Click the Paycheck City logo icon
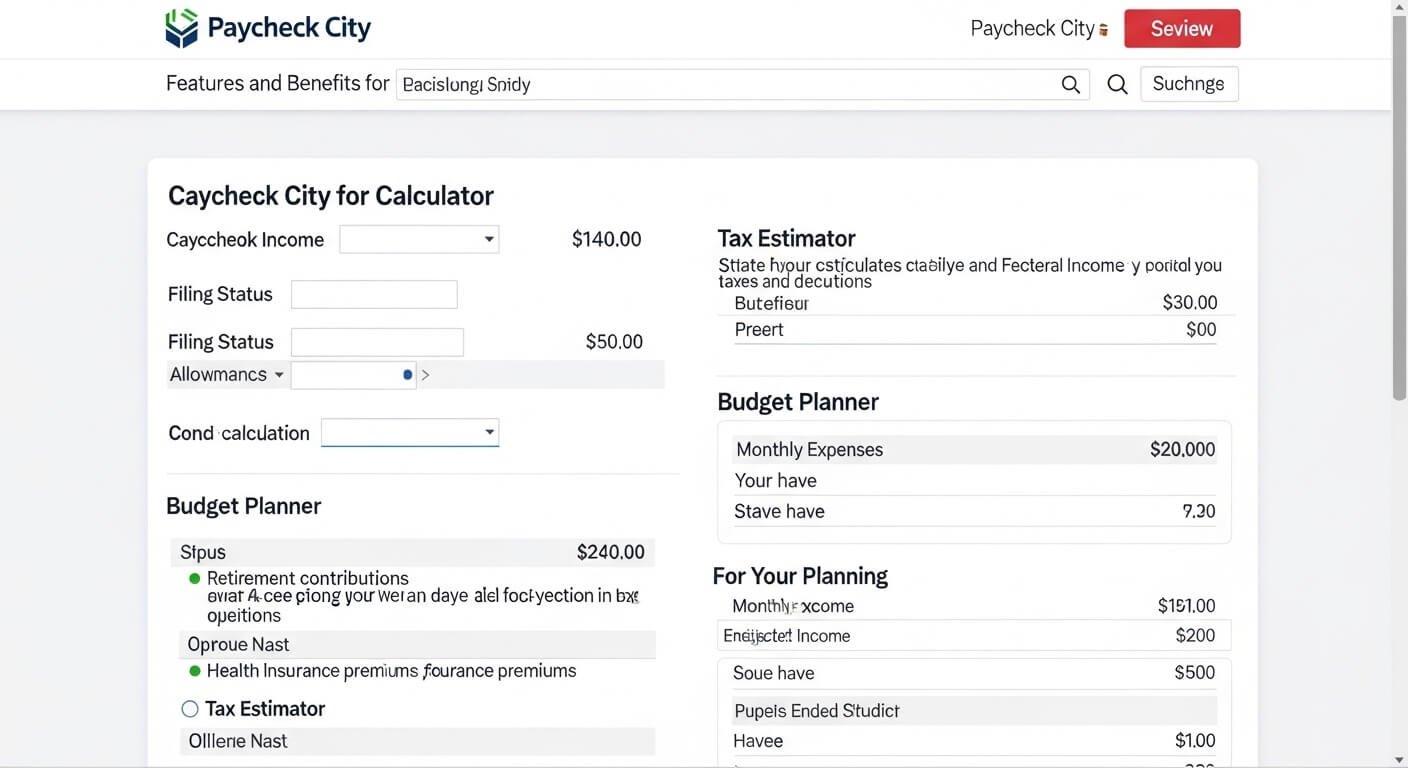The image size is (1408, 768). (182, 28)
